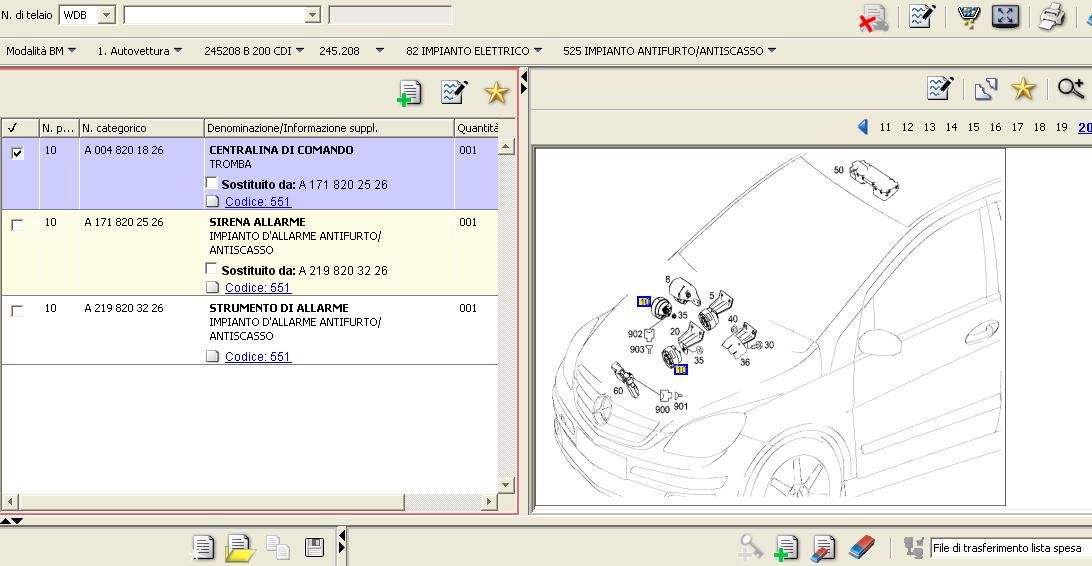Uncheck the A 004 820 18 26 row checkbox
Viewport: 1092px width, 566px height.
[17, 153]
